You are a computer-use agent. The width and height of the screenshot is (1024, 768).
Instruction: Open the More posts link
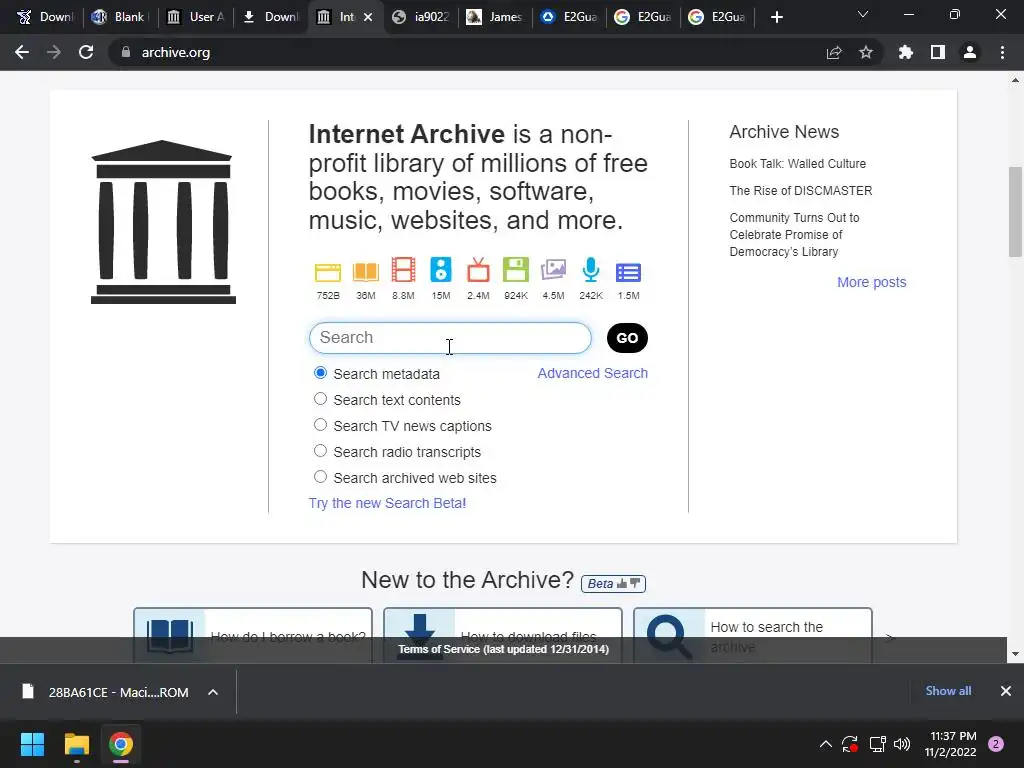tap(871, 282)
